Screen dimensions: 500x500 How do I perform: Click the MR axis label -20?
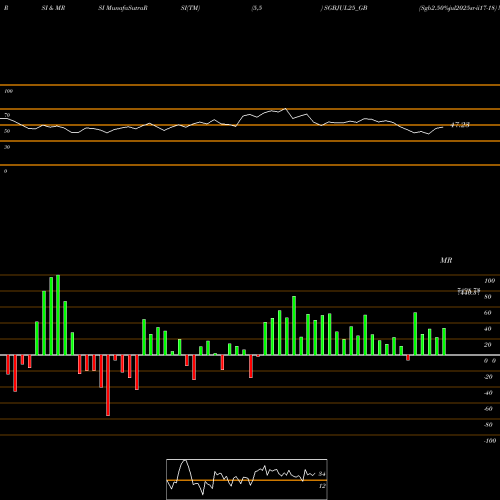pos(488,377)
